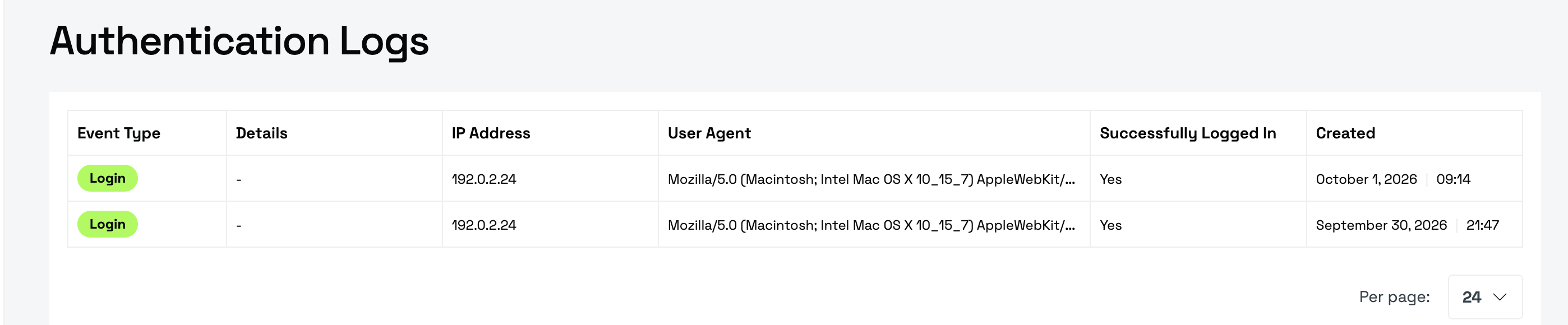Click the Details dash in the October 1 row

pos(238,179)
